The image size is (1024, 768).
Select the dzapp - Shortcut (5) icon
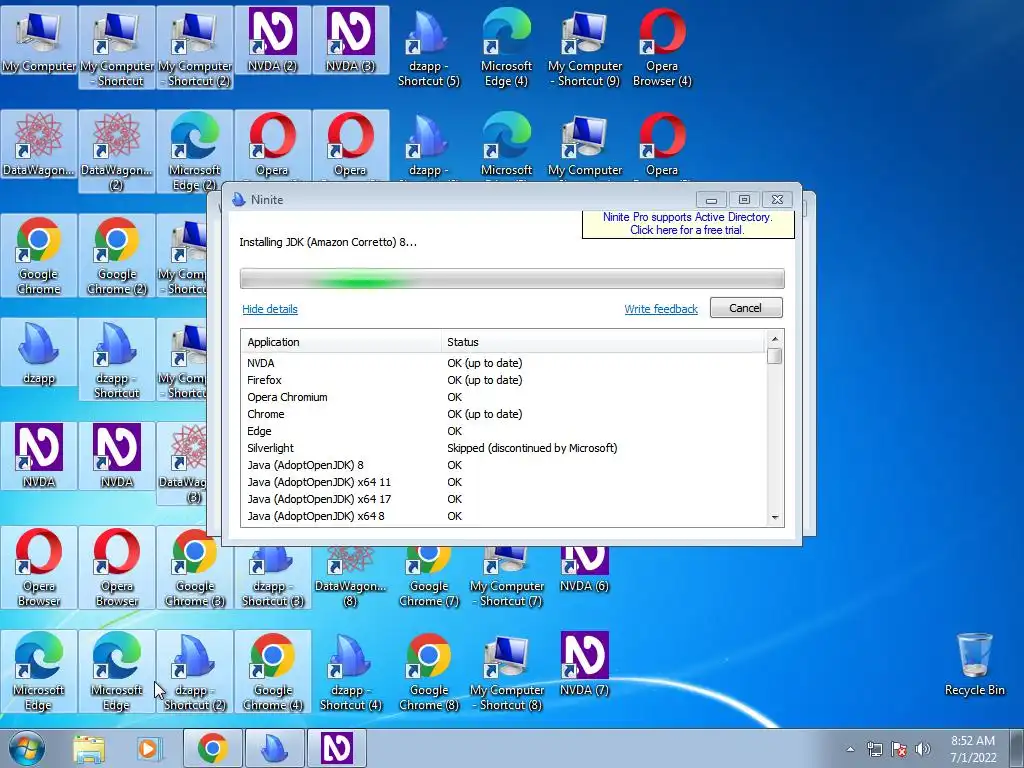click(x=428, y=48)
